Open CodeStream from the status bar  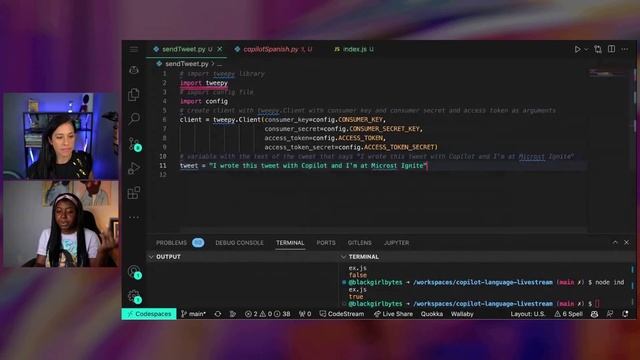click(x=342, y=314)
